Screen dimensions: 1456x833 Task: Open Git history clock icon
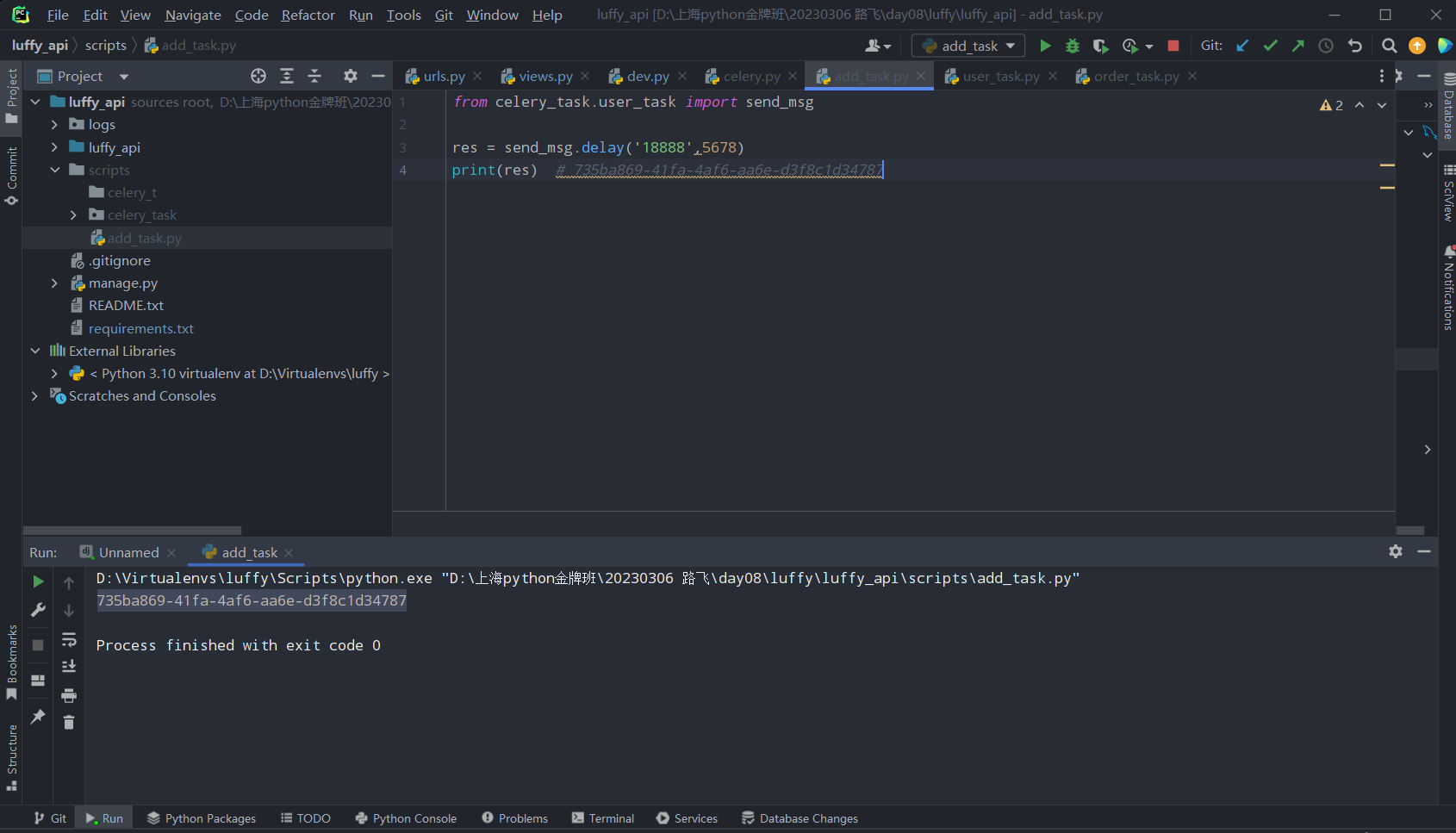(1326, 46)
